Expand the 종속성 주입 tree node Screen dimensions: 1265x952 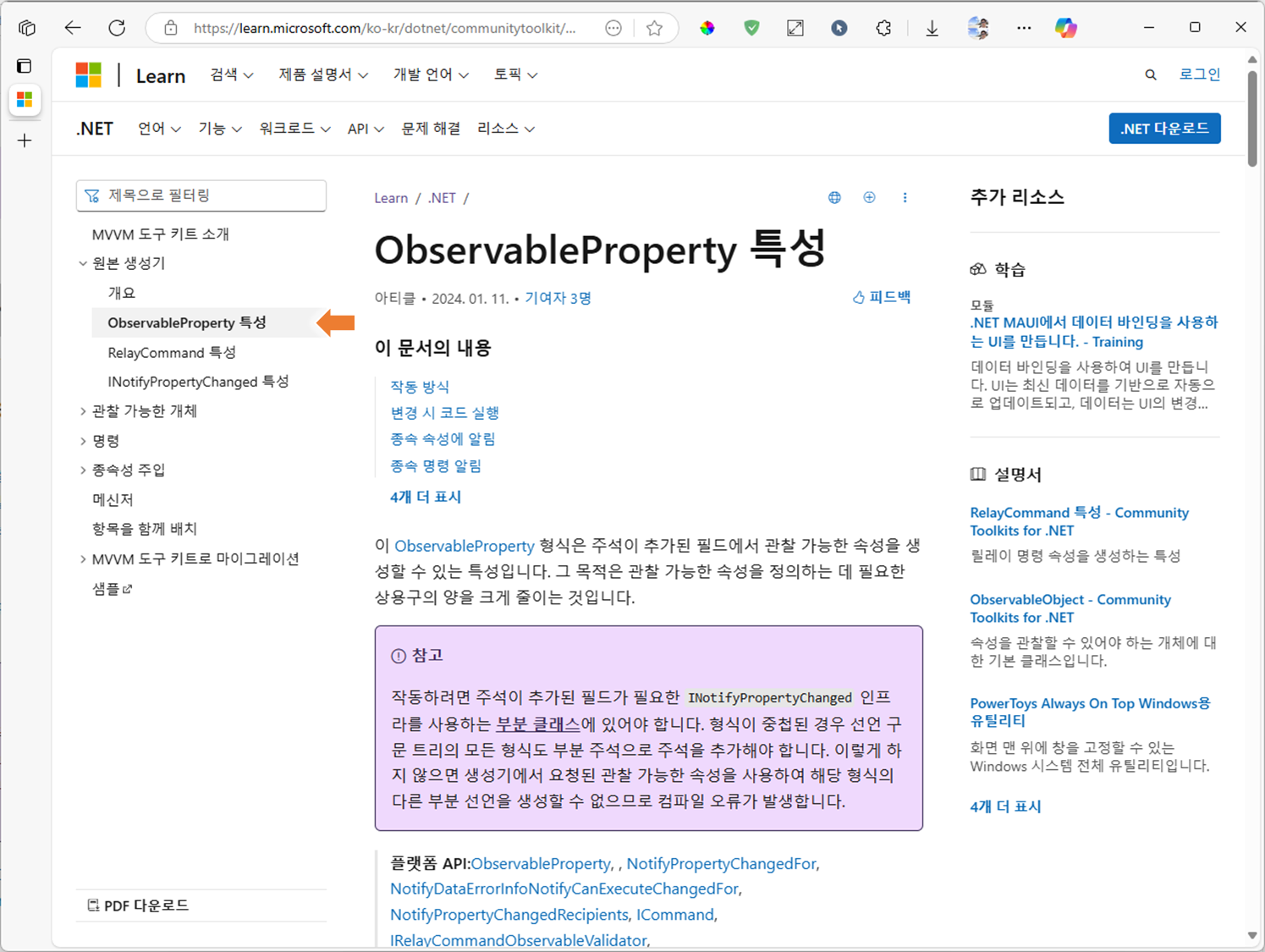click(x=83, y=470)
